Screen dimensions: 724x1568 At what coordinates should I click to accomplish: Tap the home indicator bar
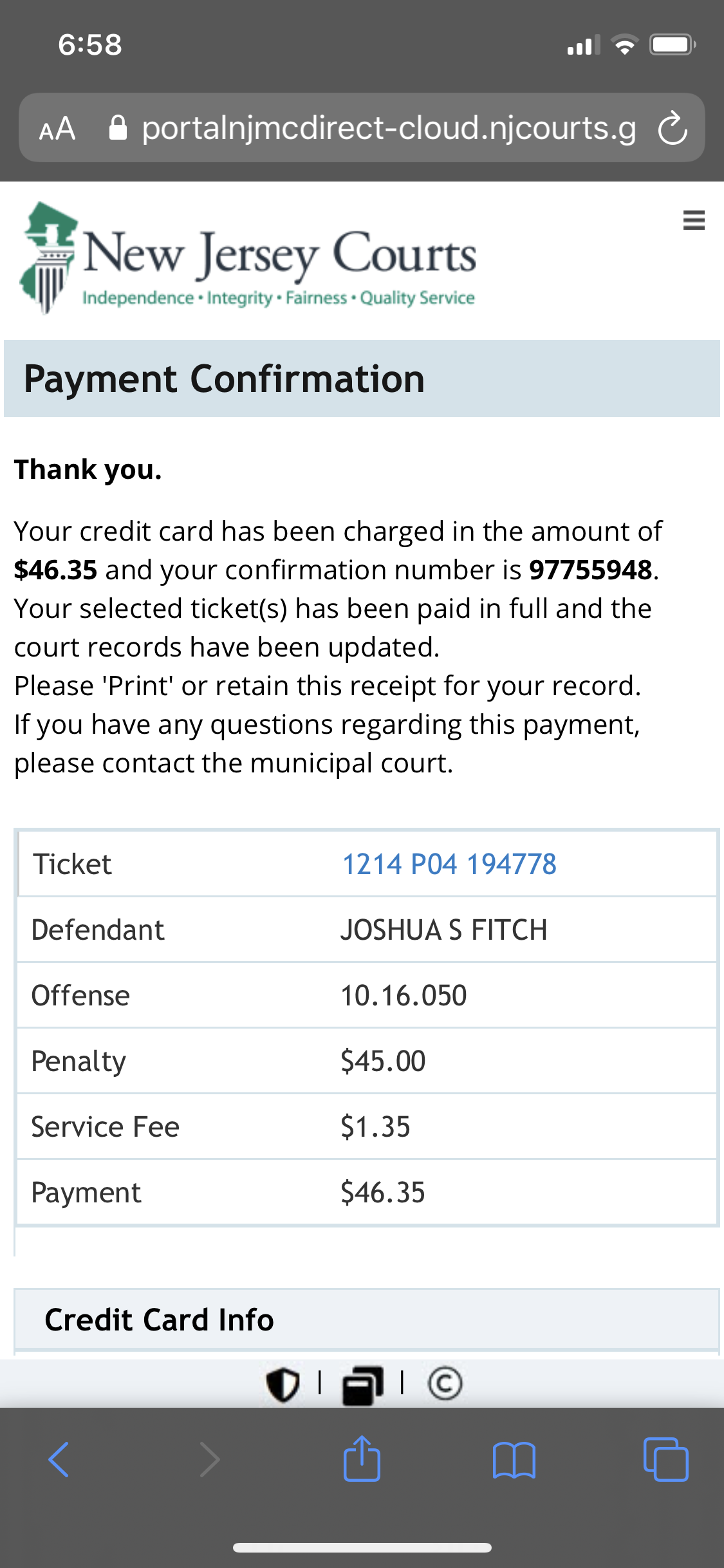(x=362, y=1547)
